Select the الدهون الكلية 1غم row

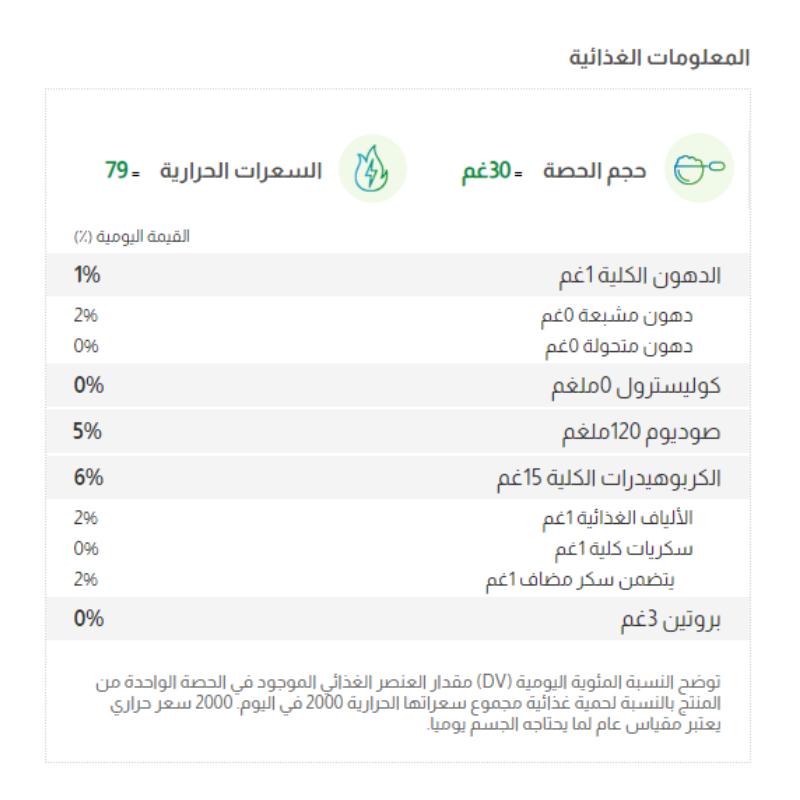point(638,276)
